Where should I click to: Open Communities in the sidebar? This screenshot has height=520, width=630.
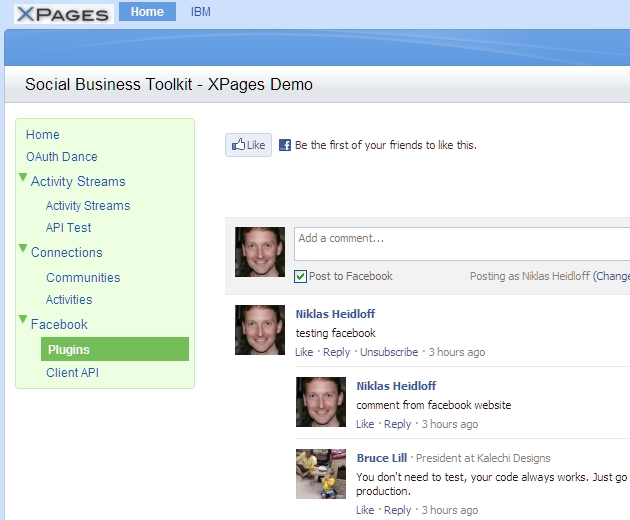click(83, 278)
